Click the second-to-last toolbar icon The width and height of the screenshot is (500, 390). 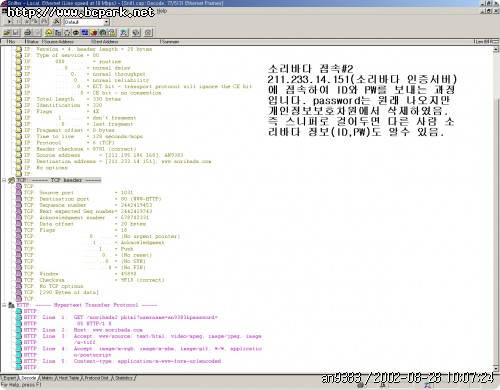(136, 32)
